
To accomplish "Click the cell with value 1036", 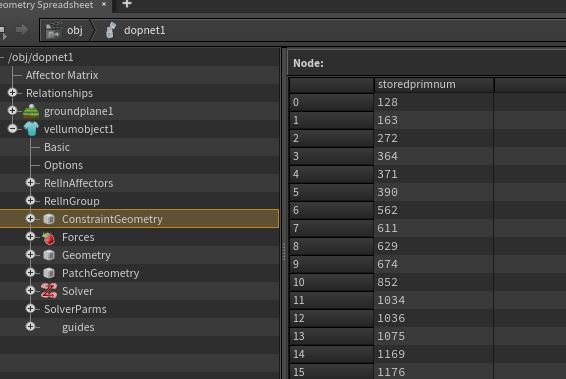I will (434, 318).
